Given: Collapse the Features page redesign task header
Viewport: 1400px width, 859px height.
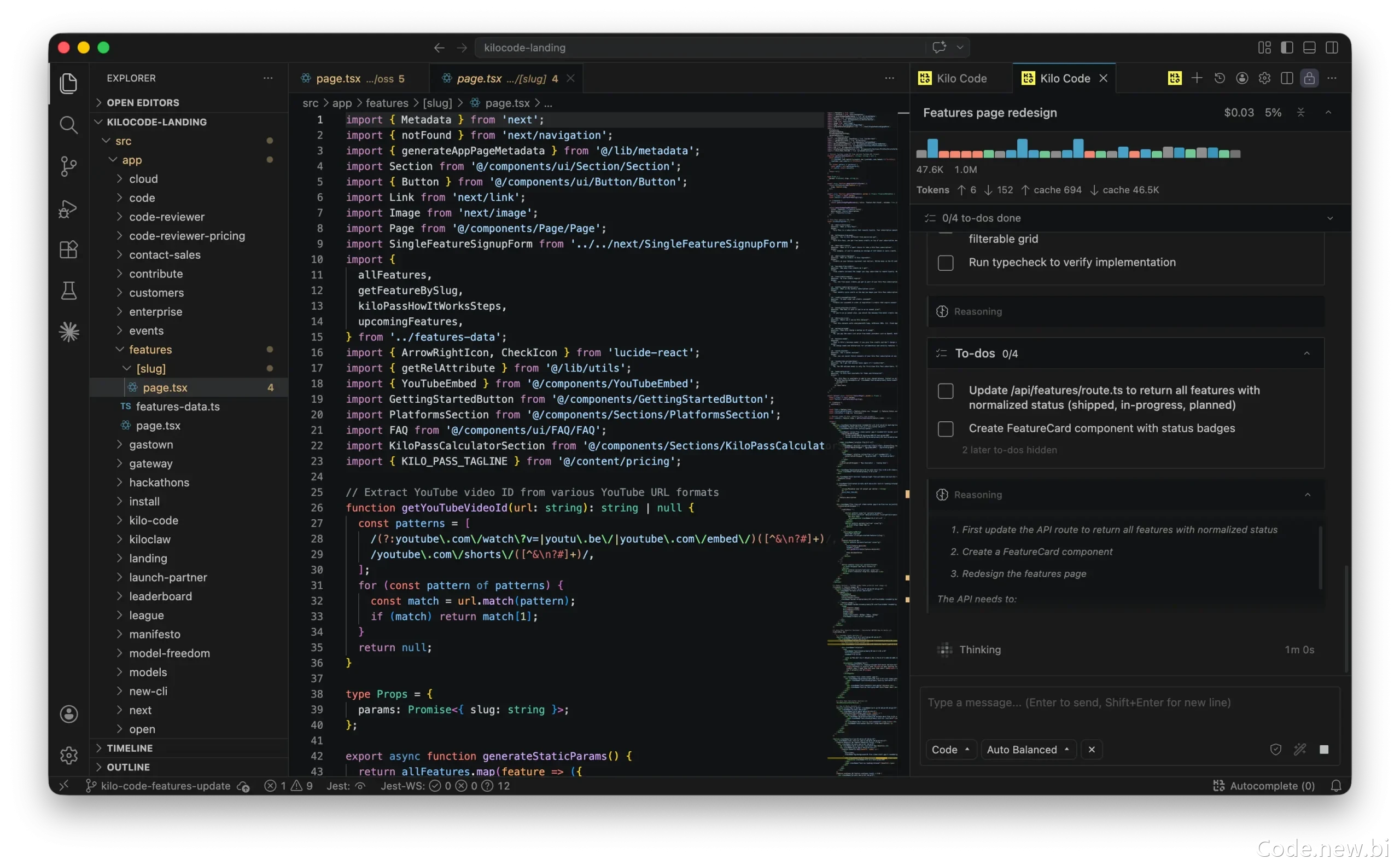Looking at the screenshot, I should (1328, 113).
